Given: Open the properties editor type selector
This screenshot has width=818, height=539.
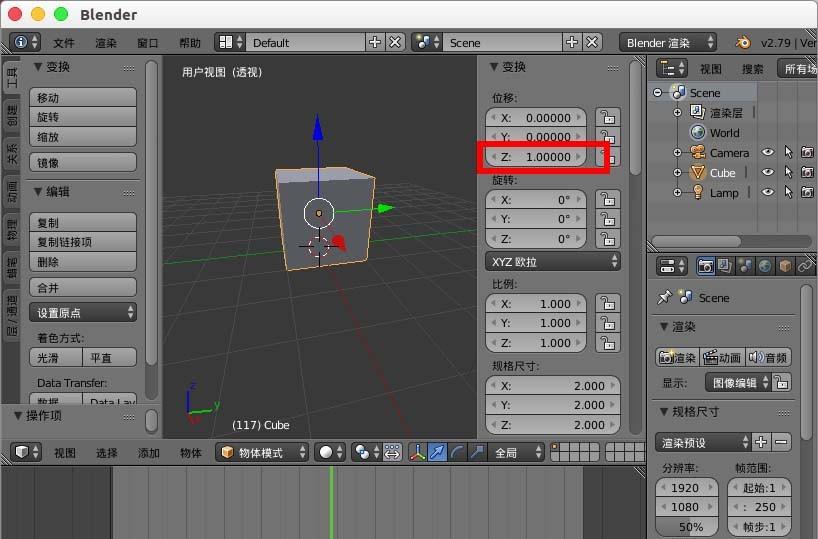Looking at the screenshot, I should coord(671,267).
